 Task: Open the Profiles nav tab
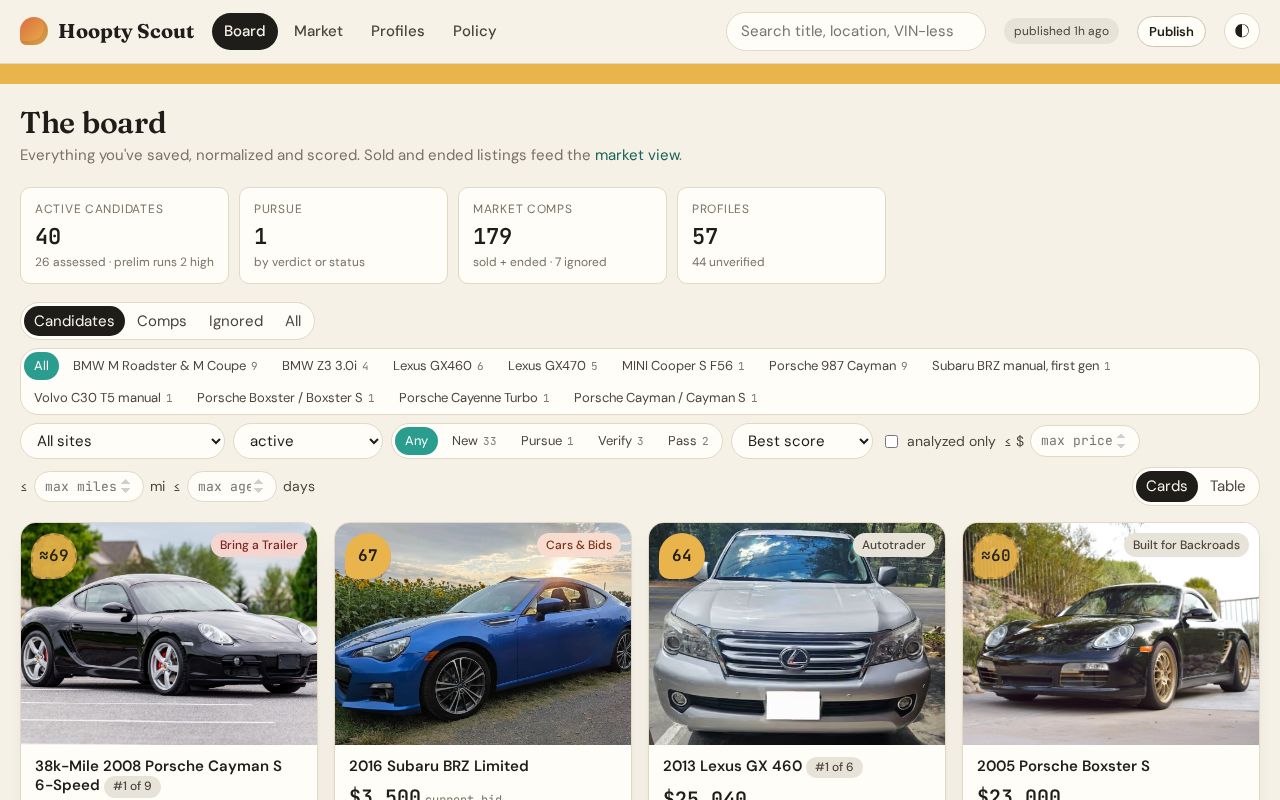click(398, 31)
